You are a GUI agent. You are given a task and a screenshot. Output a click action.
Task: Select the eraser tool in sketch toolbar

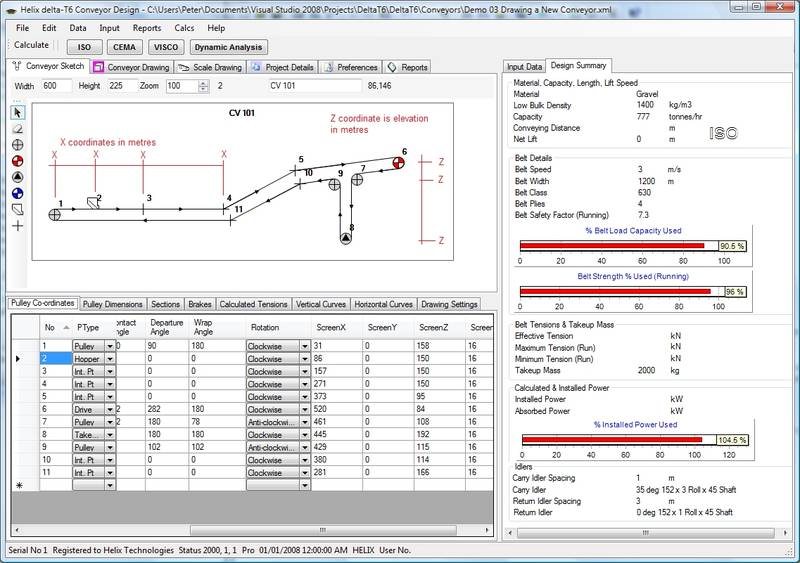tap(18, 129)
